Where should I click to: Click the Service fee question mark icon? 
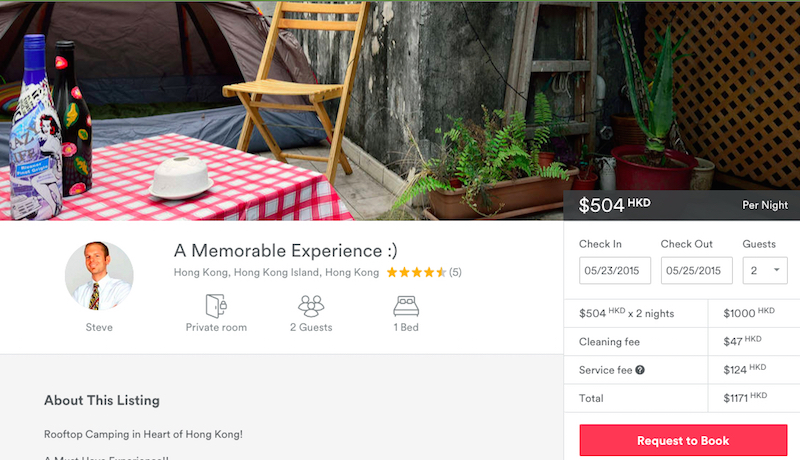click(x=640, y=370)
